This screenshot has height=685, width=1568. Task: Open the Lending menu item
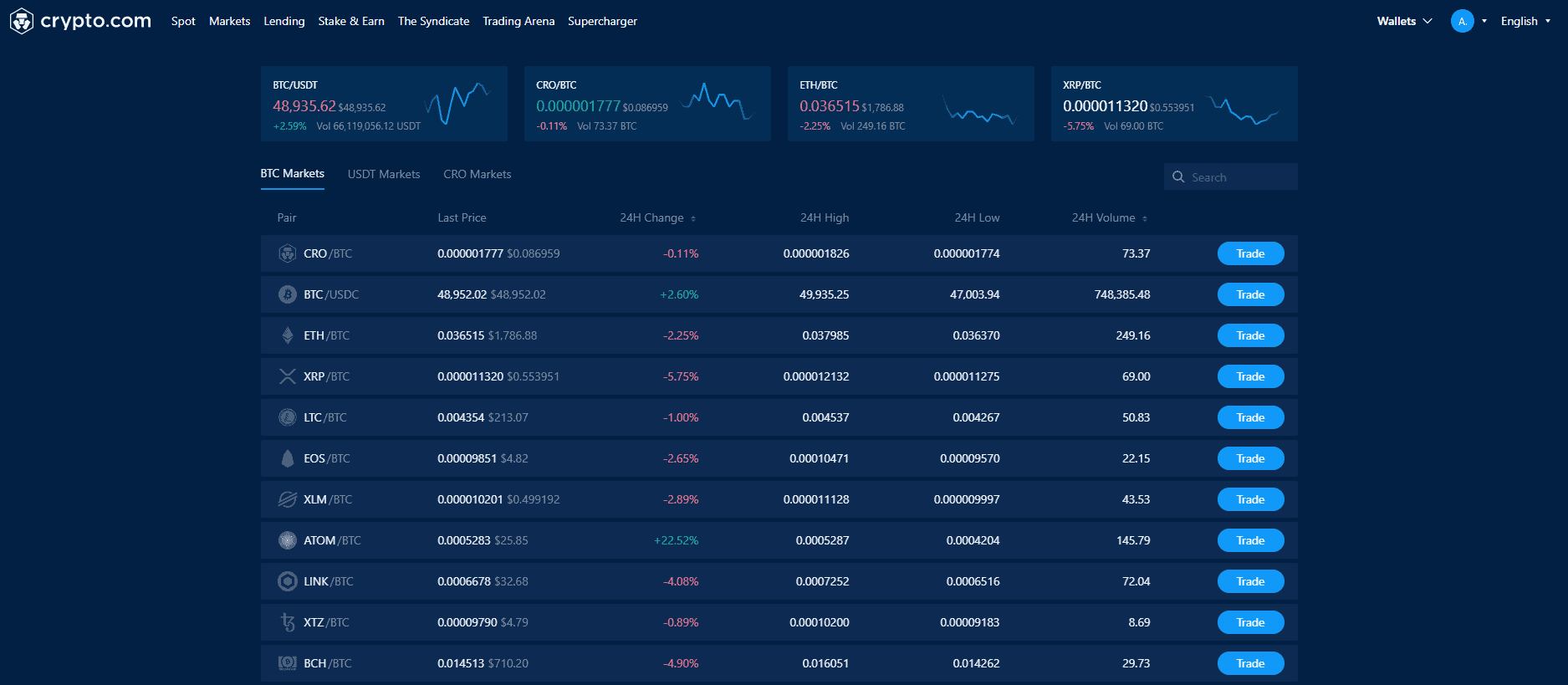coord(284,21)
